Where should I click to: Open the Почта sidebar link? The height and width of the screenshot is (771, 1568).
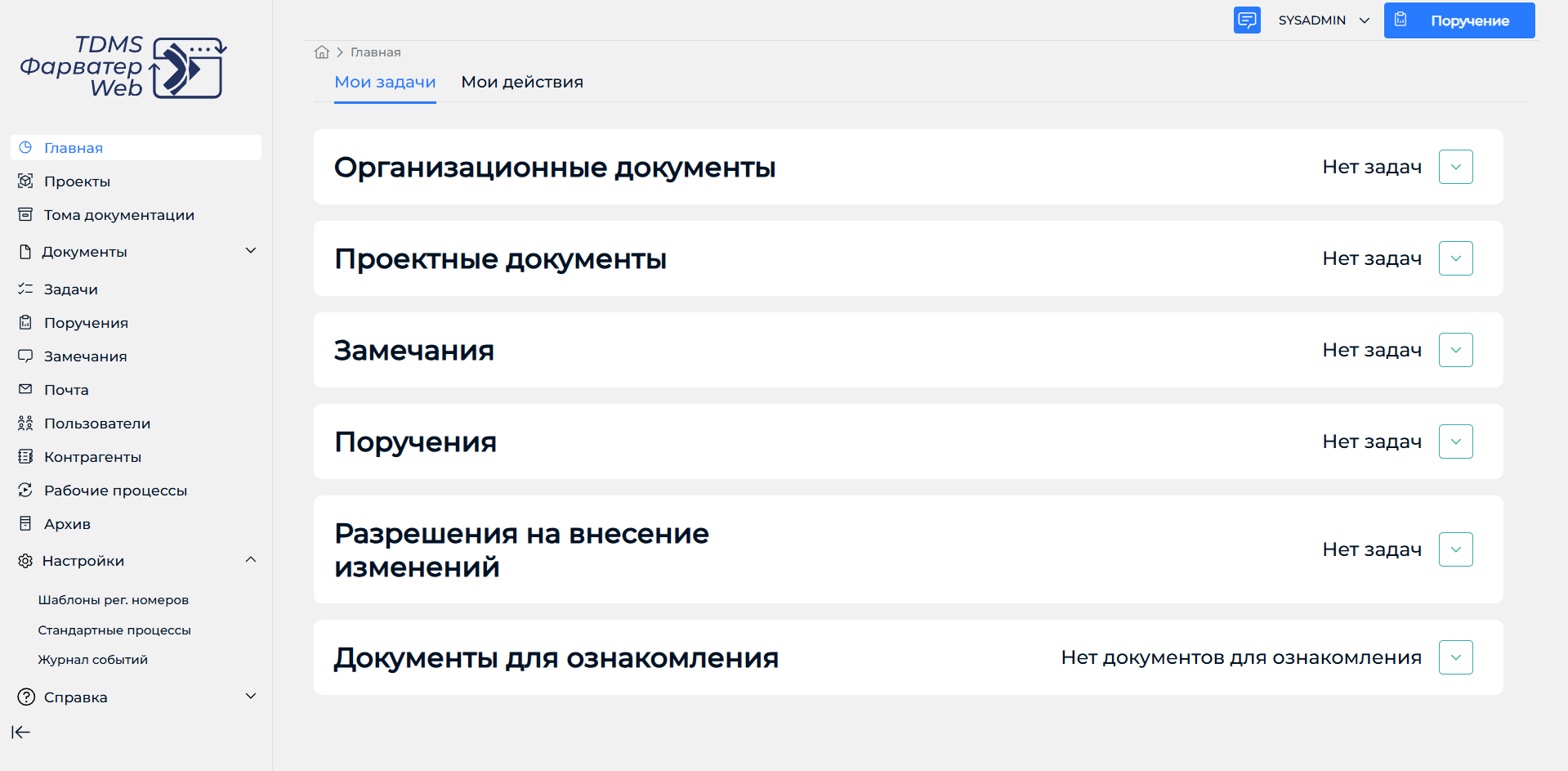[66, 390]
